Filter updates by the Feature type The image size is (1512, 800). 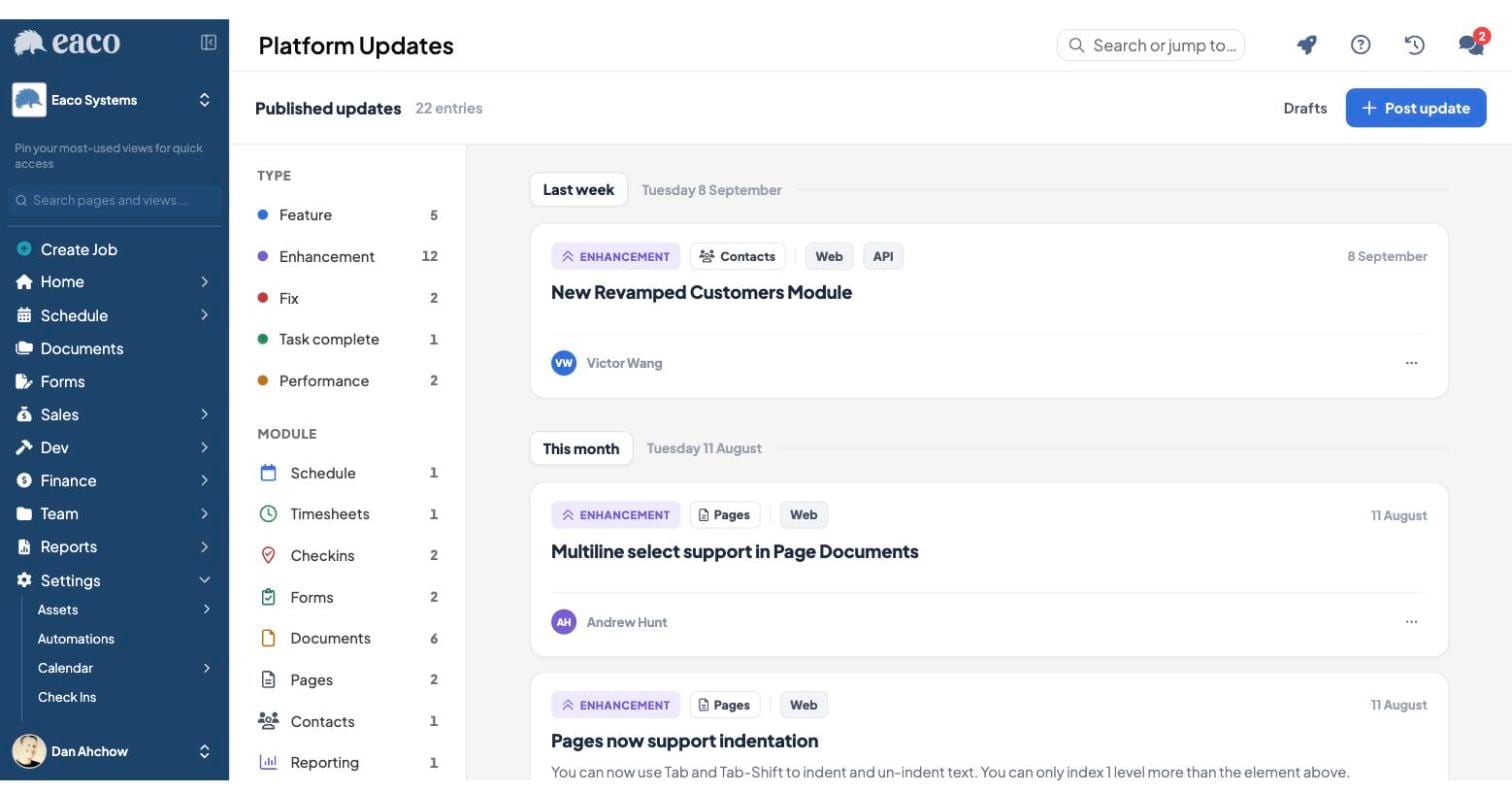click(x=347, y=215)
